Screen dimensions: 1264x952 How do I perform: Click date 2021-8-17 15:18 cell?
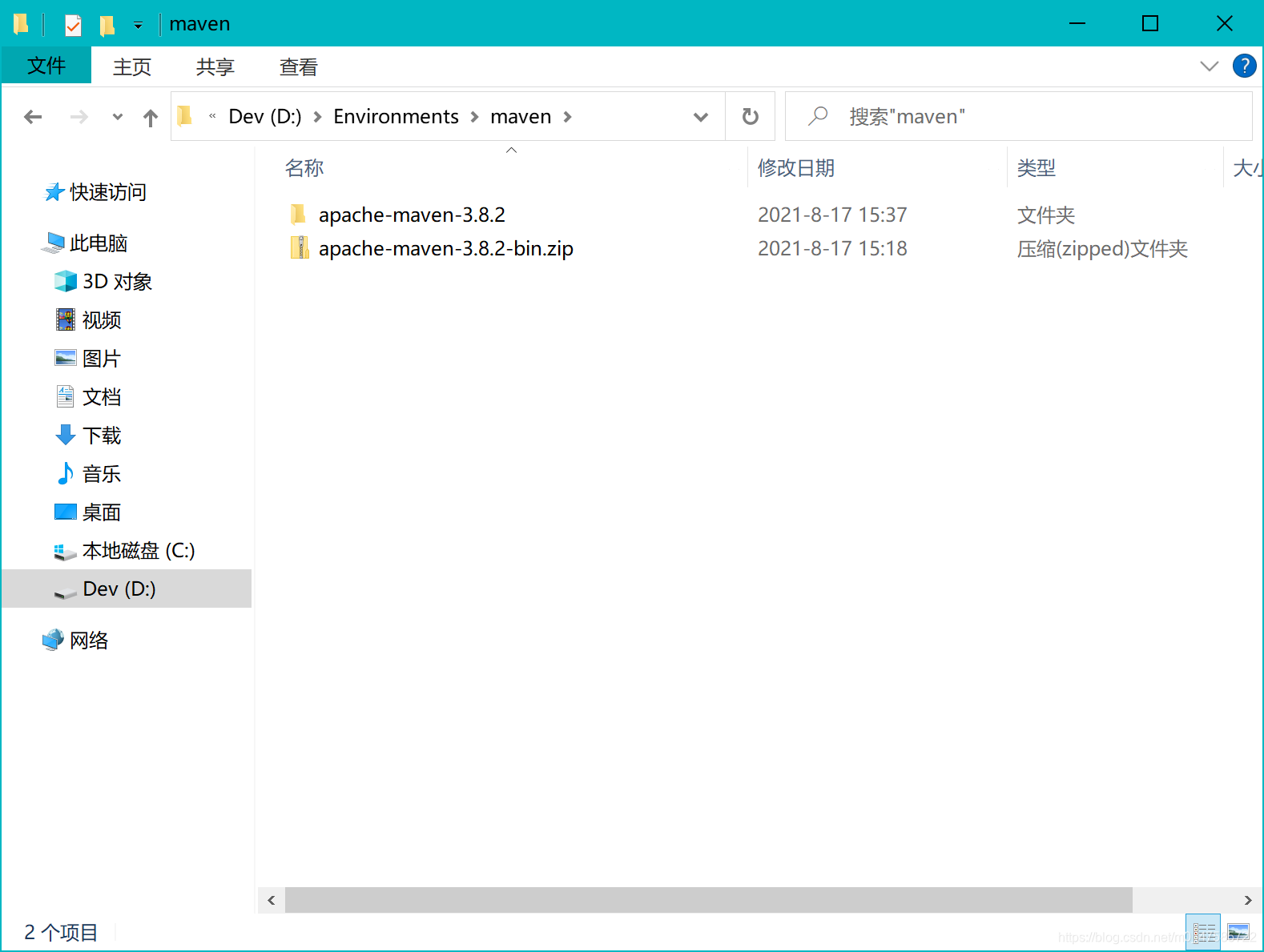pyautogui.click(x=832, y=249)
